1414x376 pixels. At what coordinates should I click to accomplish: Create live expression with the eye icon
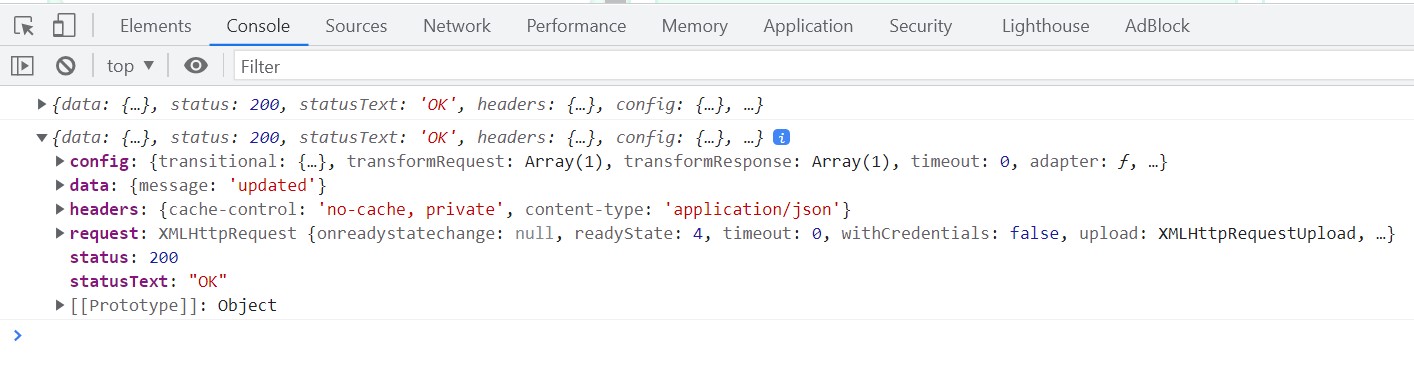coord(196,66)
